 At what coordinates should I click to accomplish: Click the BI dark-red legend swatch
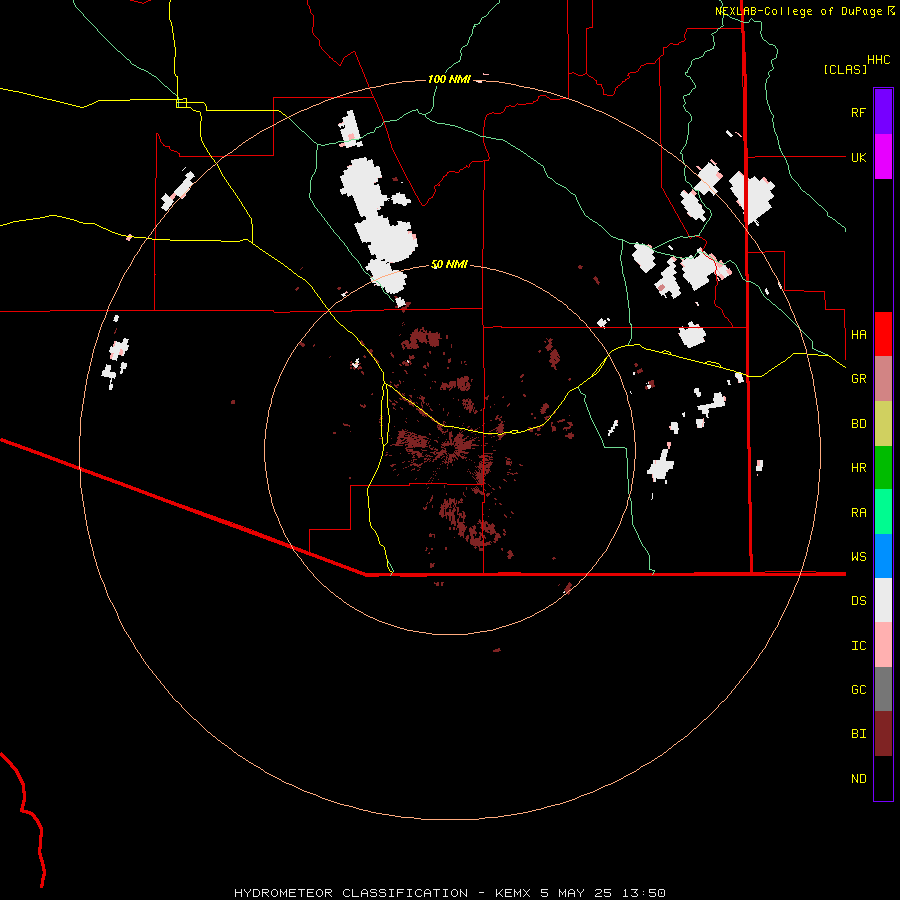tap(883, 734)
